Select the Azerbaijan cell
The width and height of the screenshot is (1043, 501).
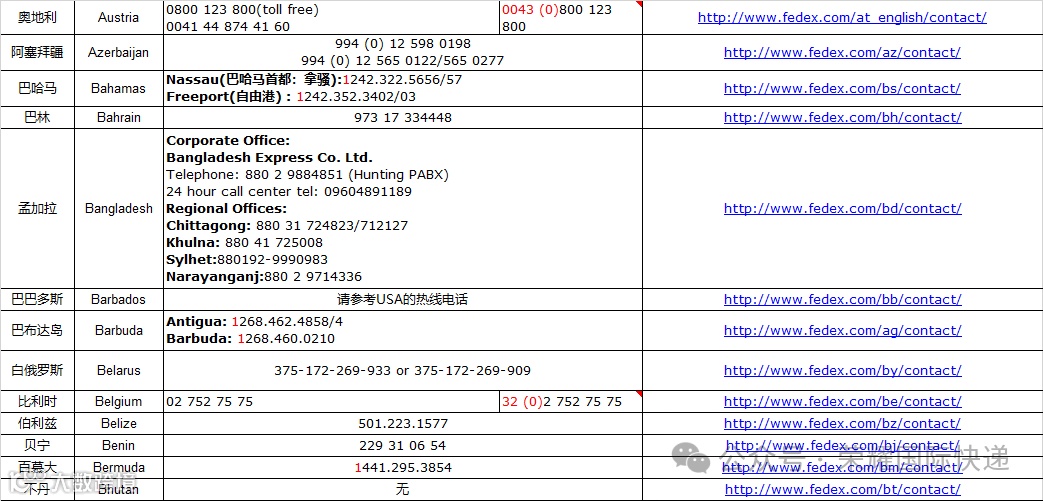(118, 53)
